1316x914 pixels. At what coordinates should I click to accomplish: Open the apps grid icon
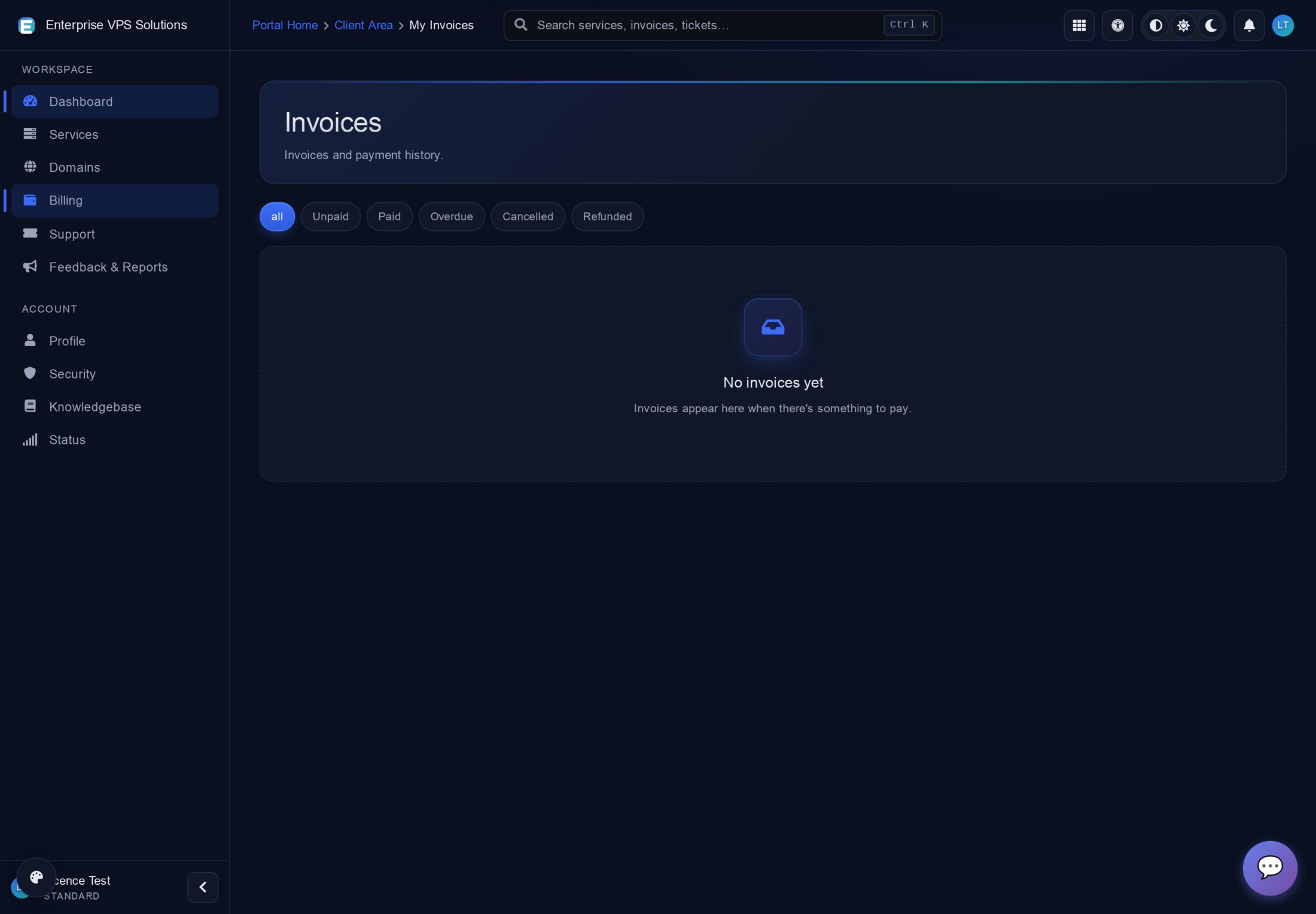(x=1079, y=25)
